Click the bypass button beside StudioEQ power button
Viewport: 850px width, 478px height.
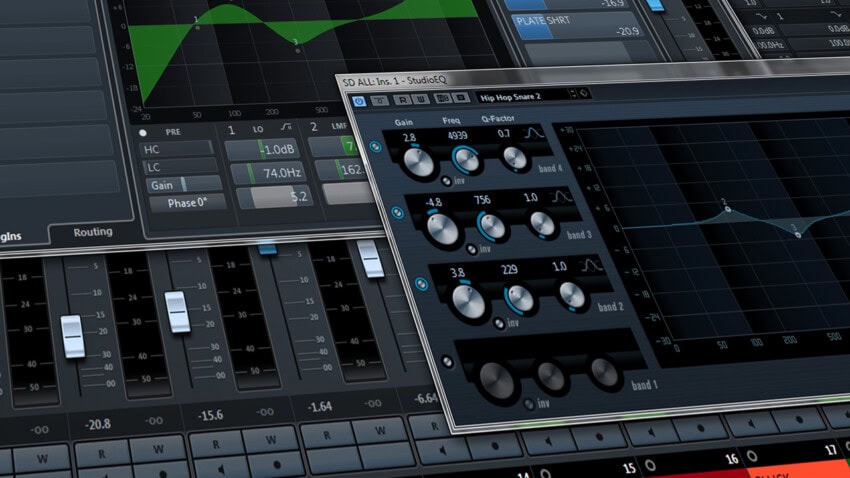(x=380, y=100)
